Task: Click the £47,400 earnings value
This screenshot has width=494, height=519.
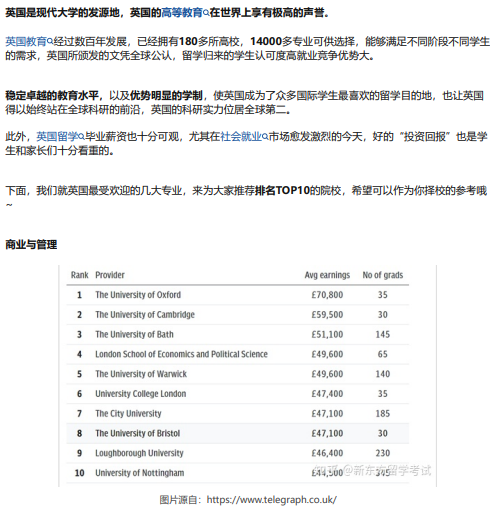Action: [x=327, y=394]
